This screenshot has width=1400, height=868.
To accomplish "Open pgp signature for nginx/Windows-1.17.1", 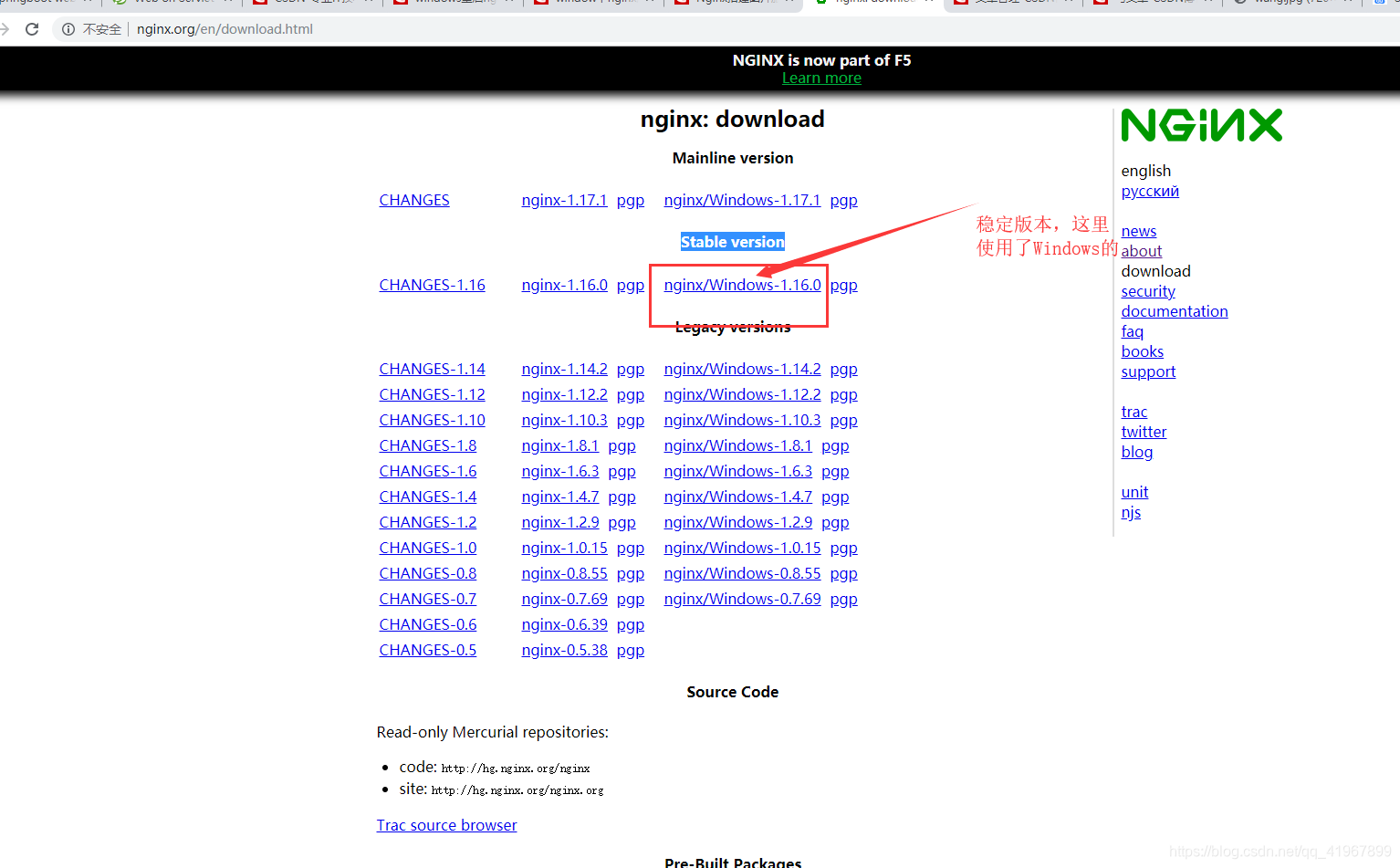I will click(x=843, y=200).
